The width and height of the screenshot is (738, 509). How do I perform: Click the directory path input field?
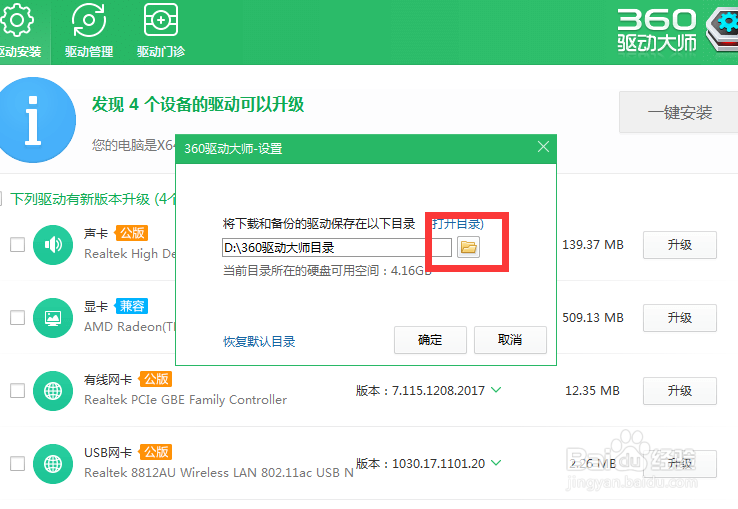pyautogui.click(x=337, y=247)
